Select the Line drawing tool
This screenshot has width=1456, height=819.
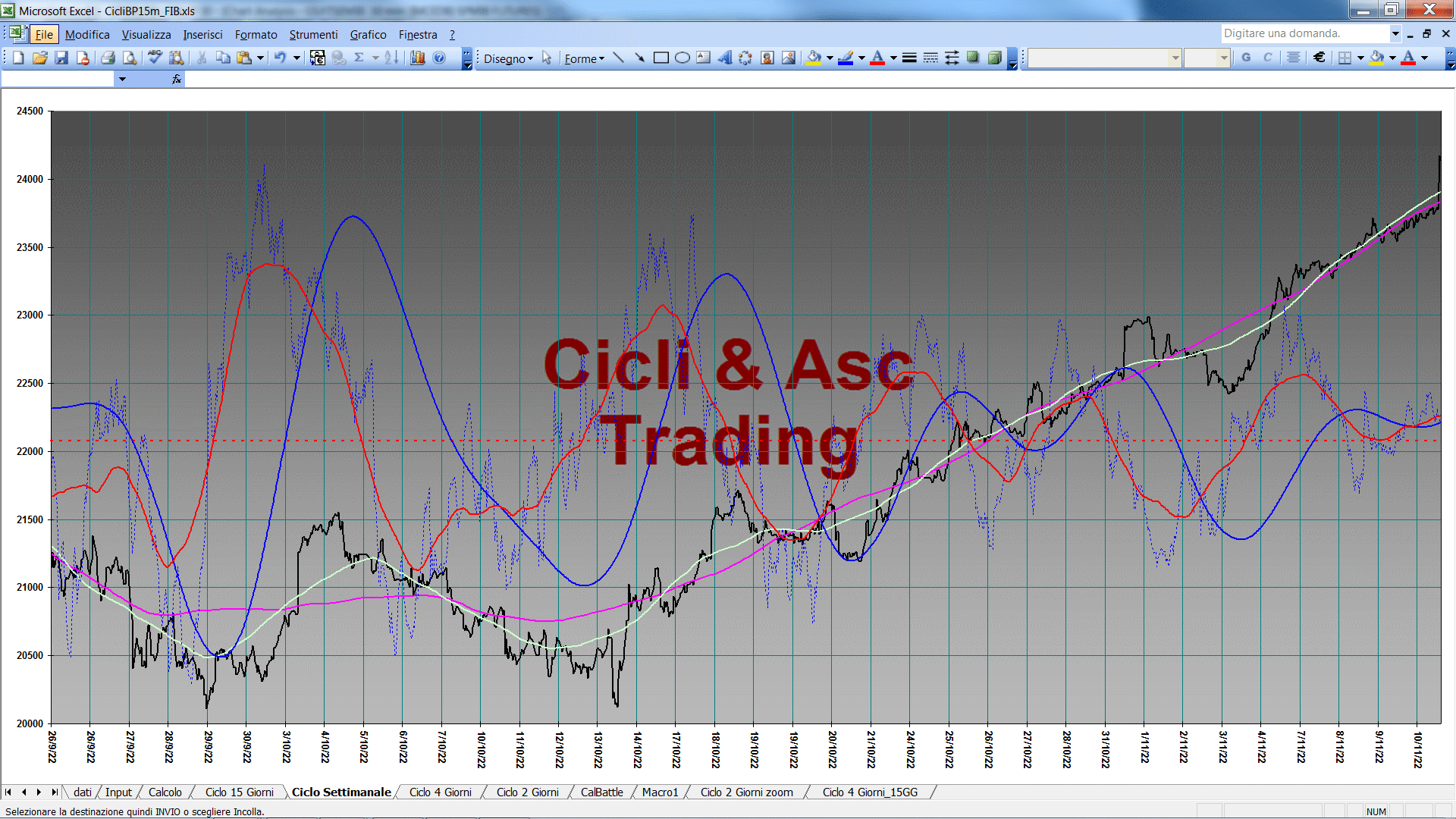618,58
